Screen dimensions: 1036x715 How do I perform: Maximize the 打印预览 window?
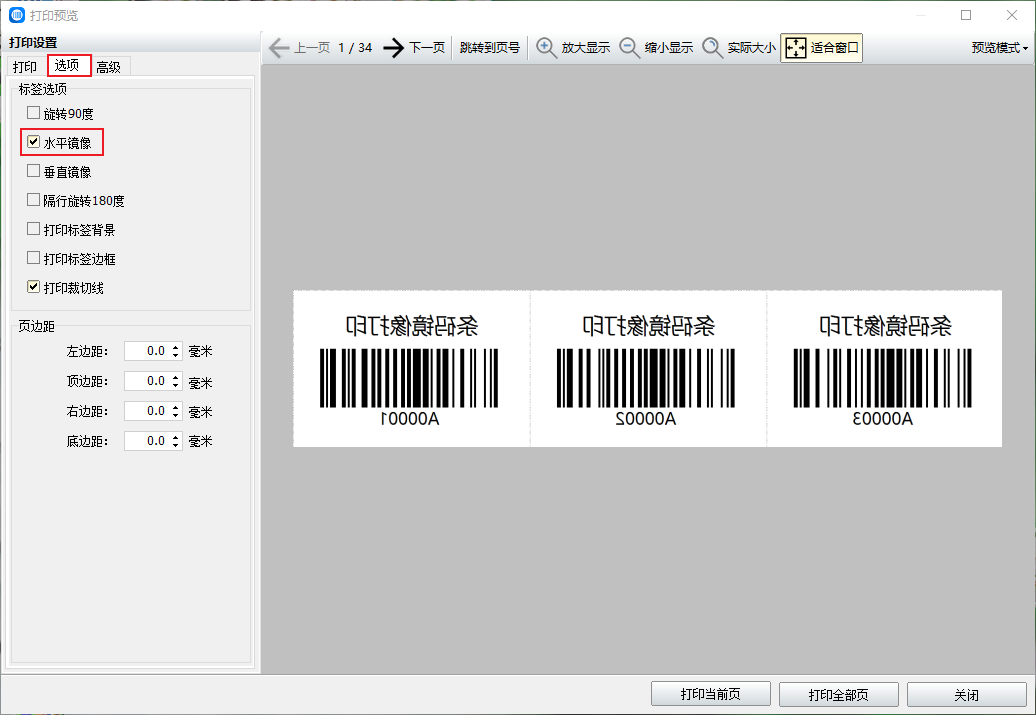(966, 15)
